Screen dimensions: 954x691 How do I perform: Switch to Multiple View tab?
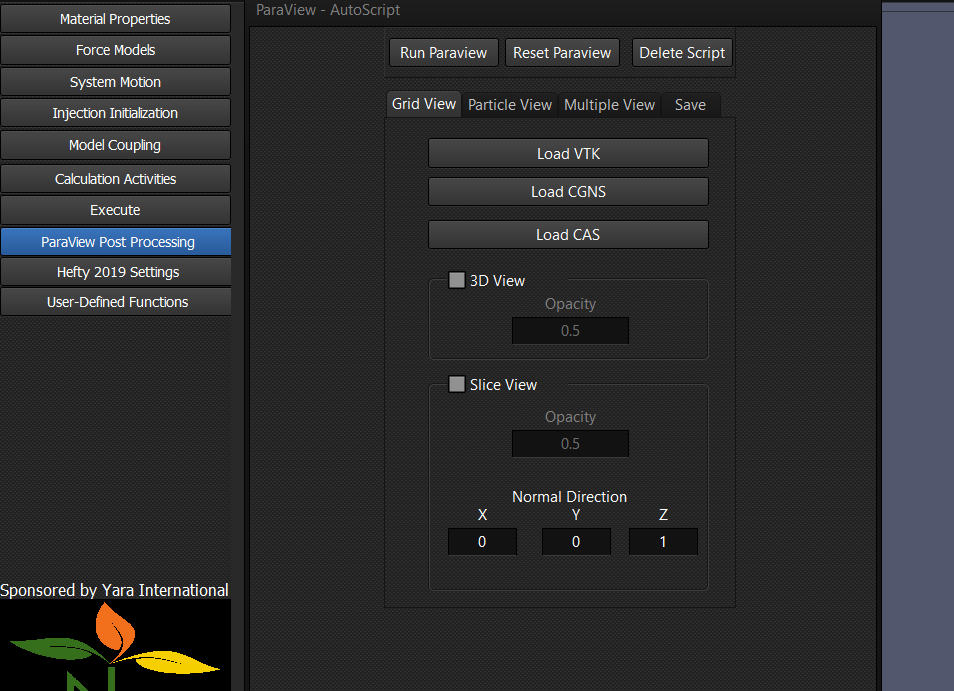(609, 105)
